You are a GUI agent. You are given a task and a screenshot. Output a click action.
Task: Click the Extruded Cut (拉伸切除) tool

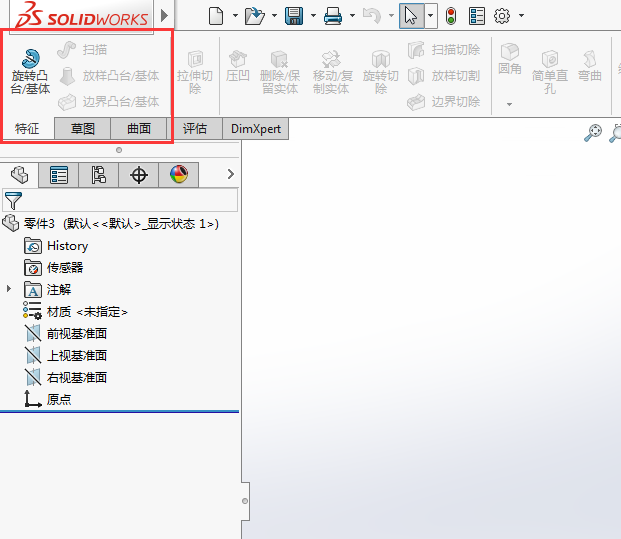[195, 72]
